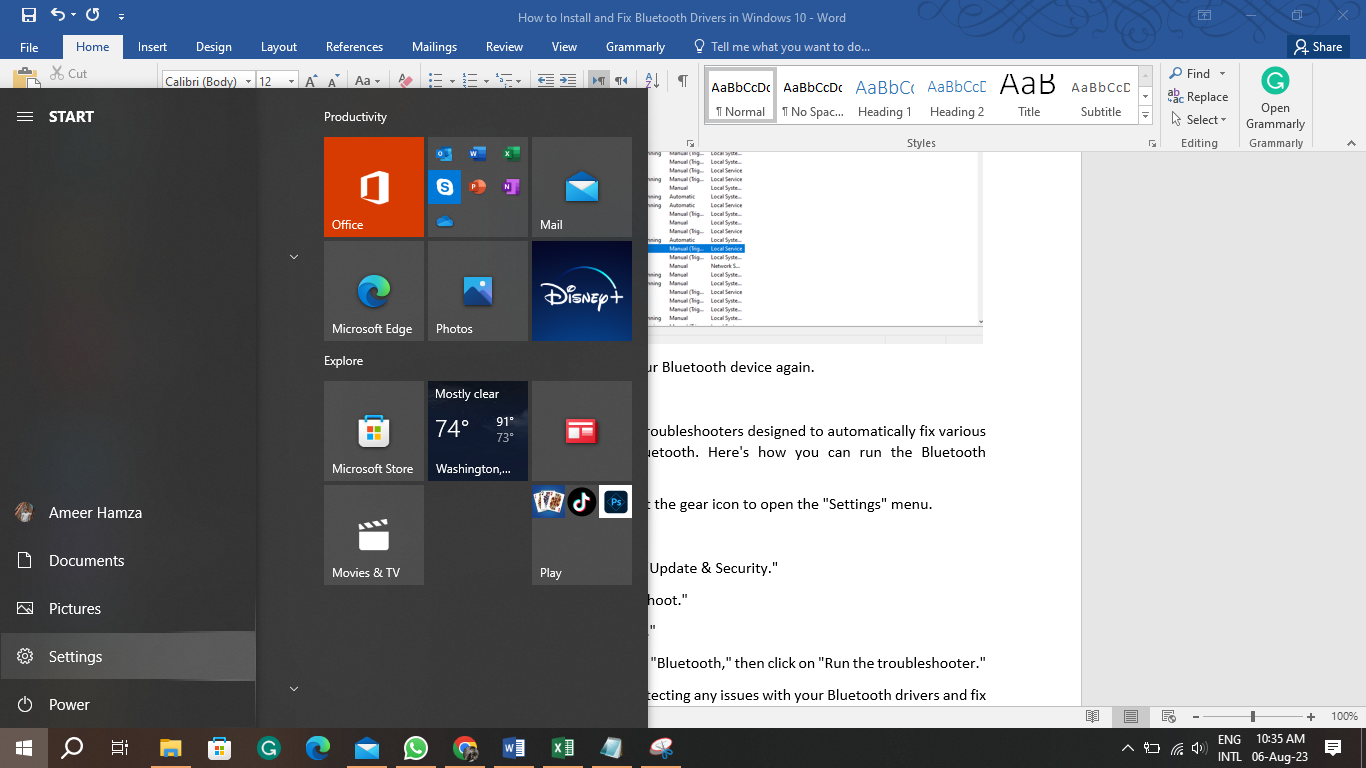The width and height of the screenshot is (1366, 768).
Task: Open the References ribbon tab
Action: click(x=354, y=47)
